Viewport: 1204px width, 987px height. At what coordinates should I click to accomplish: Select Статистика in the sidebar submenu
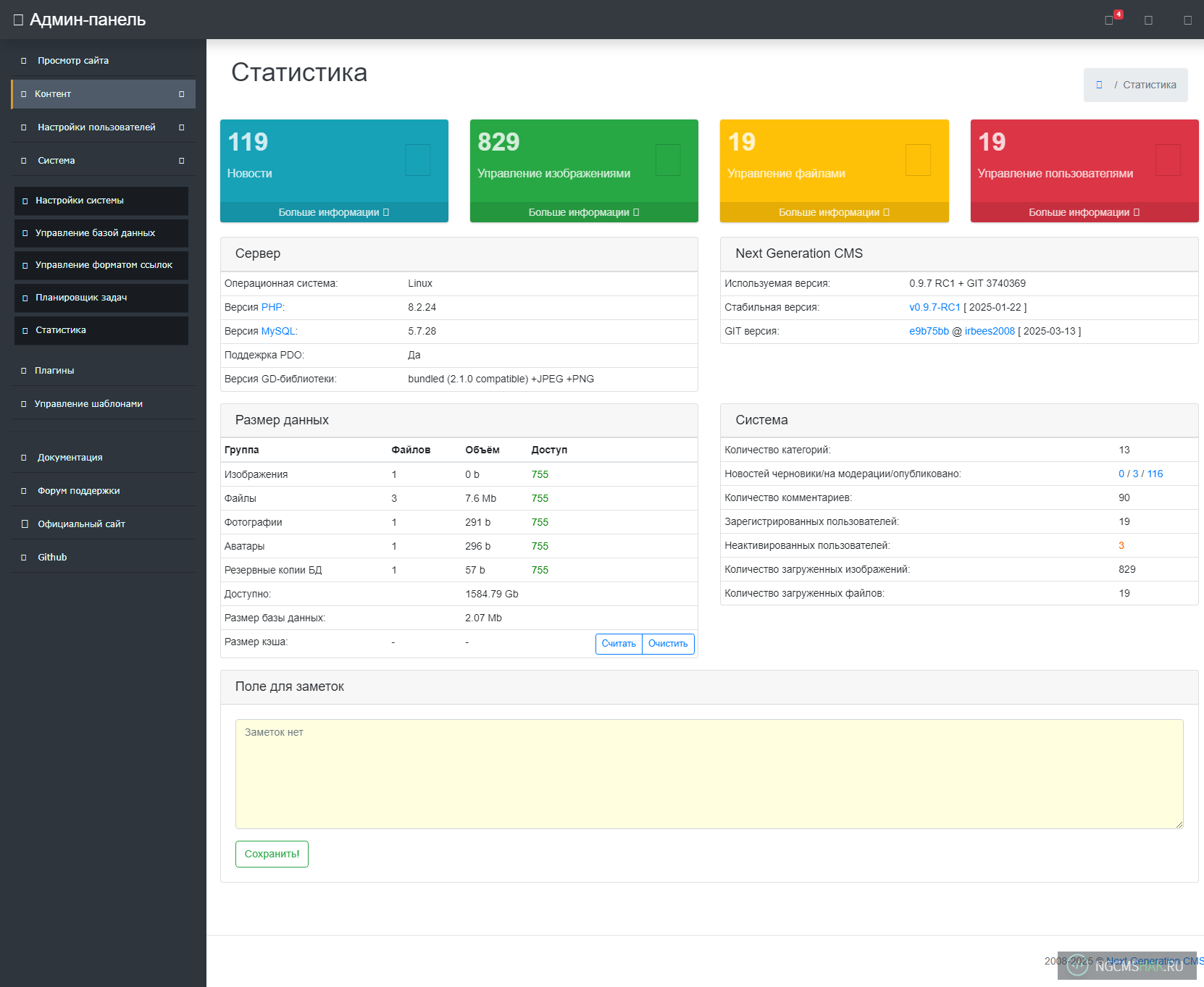pyautogui.click(x=101, y=330)
